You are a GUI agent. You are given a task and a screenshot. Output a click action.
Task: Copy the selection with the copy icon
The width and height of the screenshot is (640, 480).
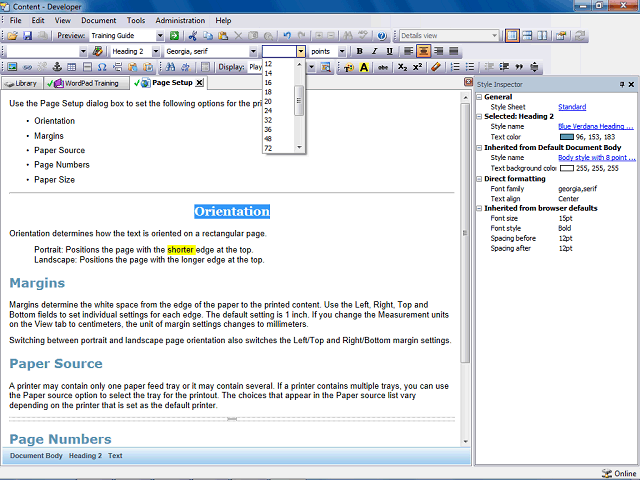click(208, 36)
